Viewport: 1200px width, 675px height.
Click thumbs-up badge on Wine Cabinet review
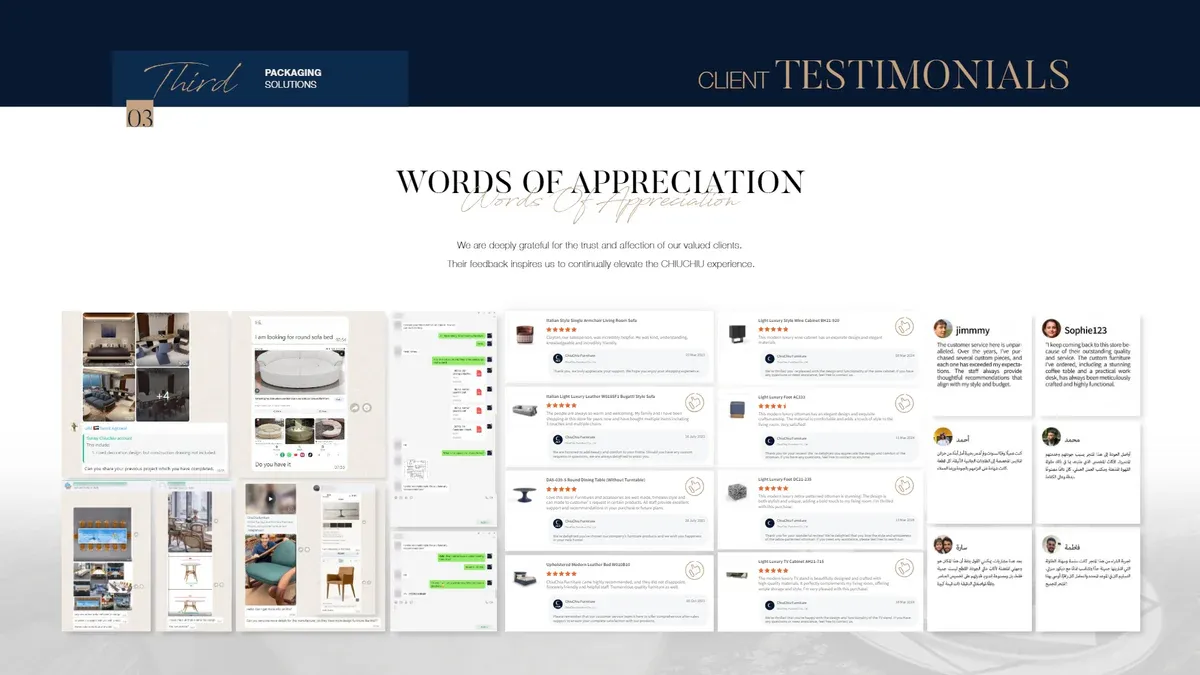pyautogui.click(x=906, y=326)
